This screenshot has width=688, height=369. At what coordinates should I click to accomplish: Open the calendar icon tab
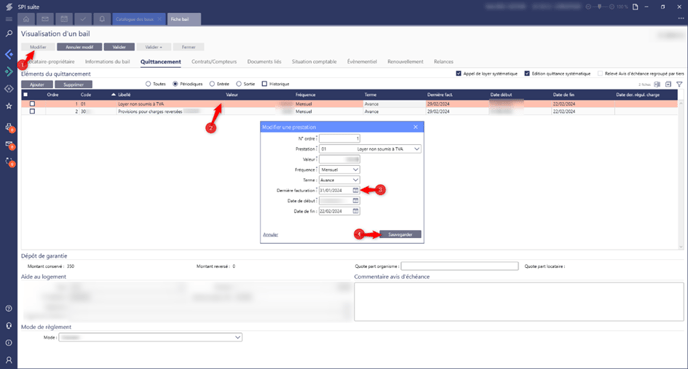click(64, 19)
